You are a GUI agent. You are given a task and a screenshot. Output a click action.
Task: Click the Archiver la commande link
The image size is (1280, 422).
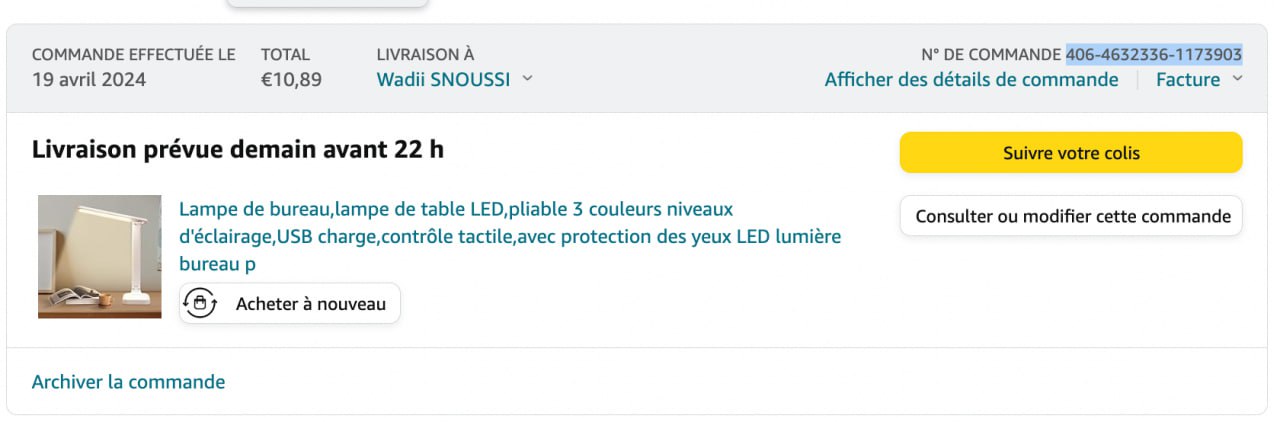coord(128,382)
